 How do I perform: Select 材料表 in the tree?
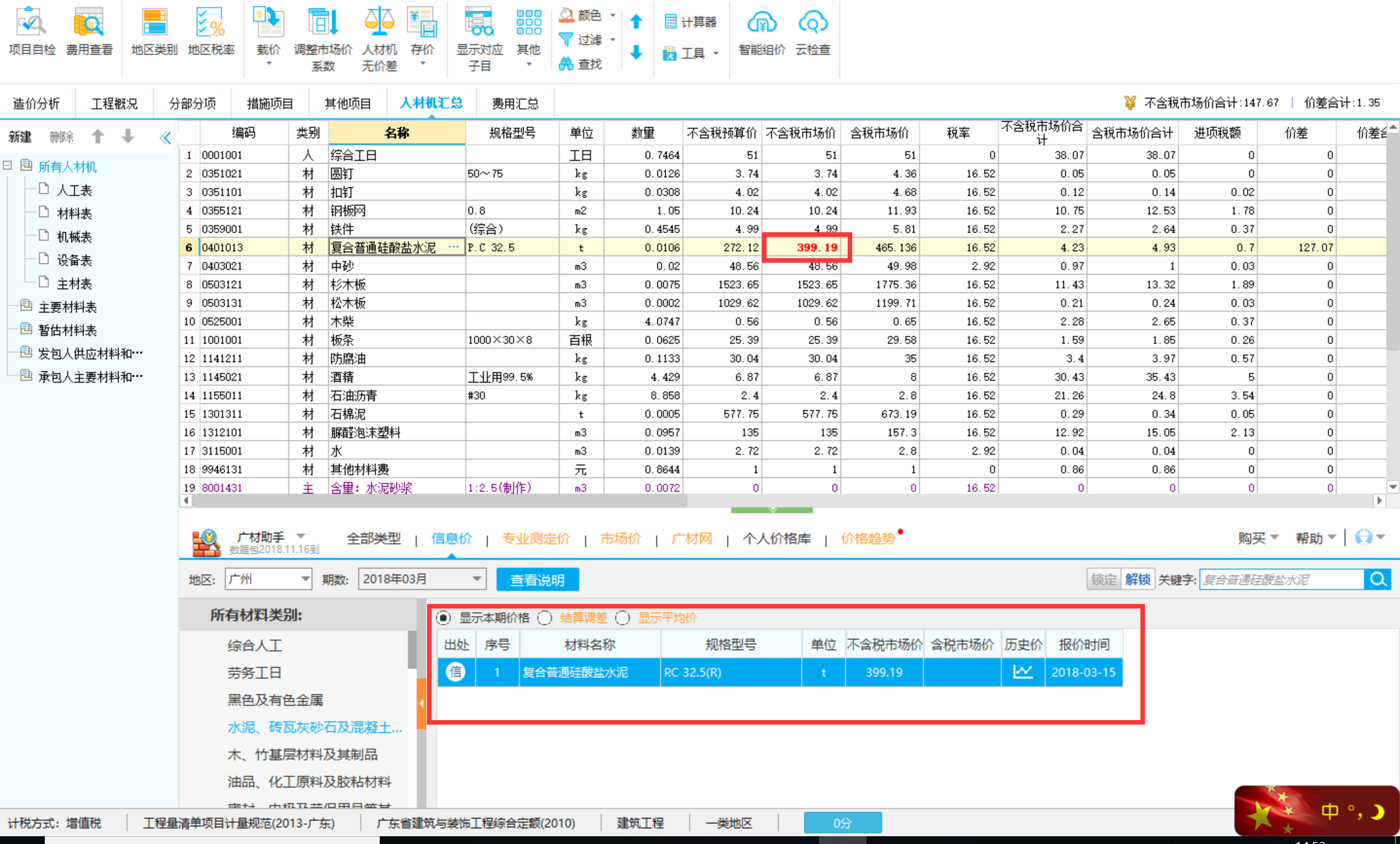[74, 213]
